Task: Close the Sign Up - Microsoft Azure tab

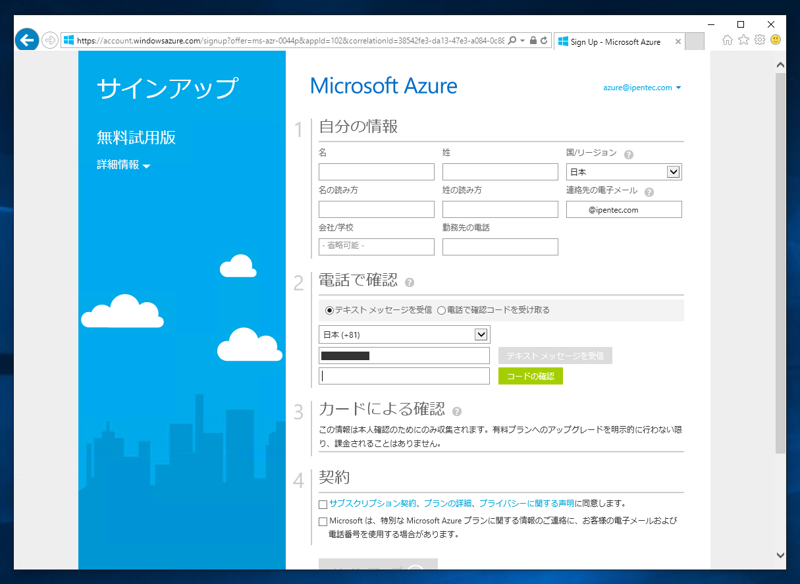Action: (678, 42)
